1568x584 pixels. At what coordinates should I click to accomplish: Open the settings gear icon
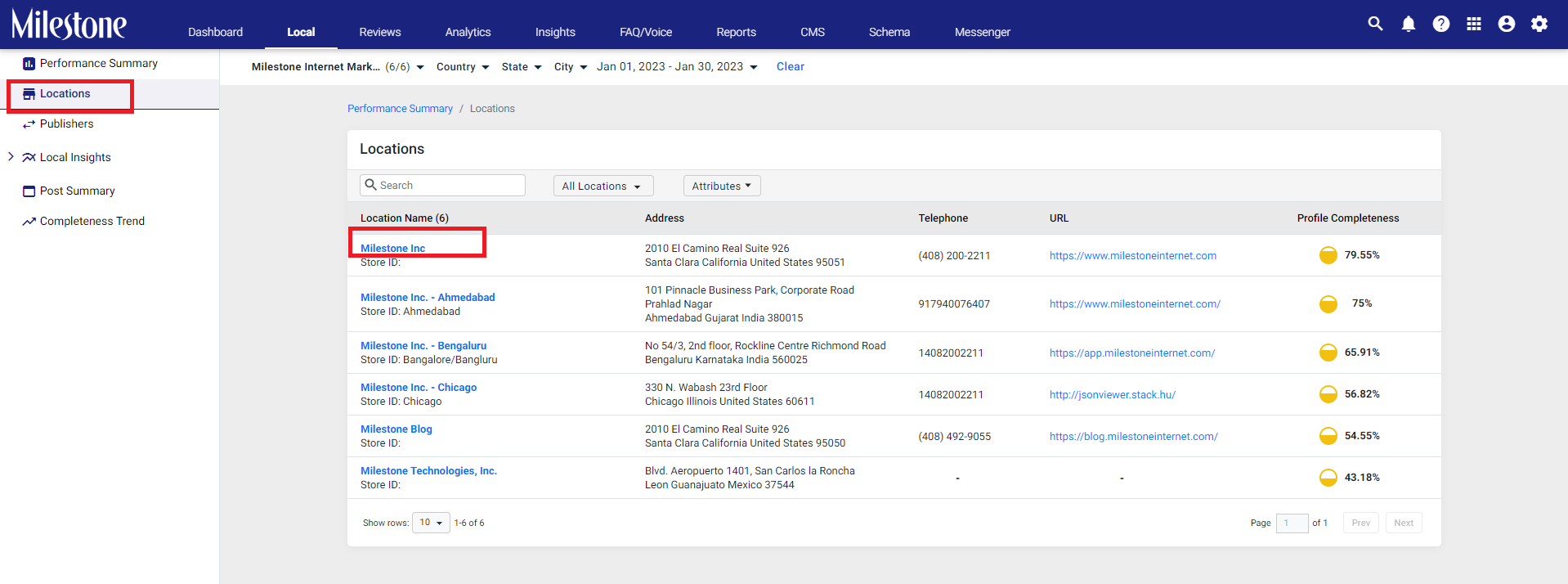click(x=1539, y=24)
